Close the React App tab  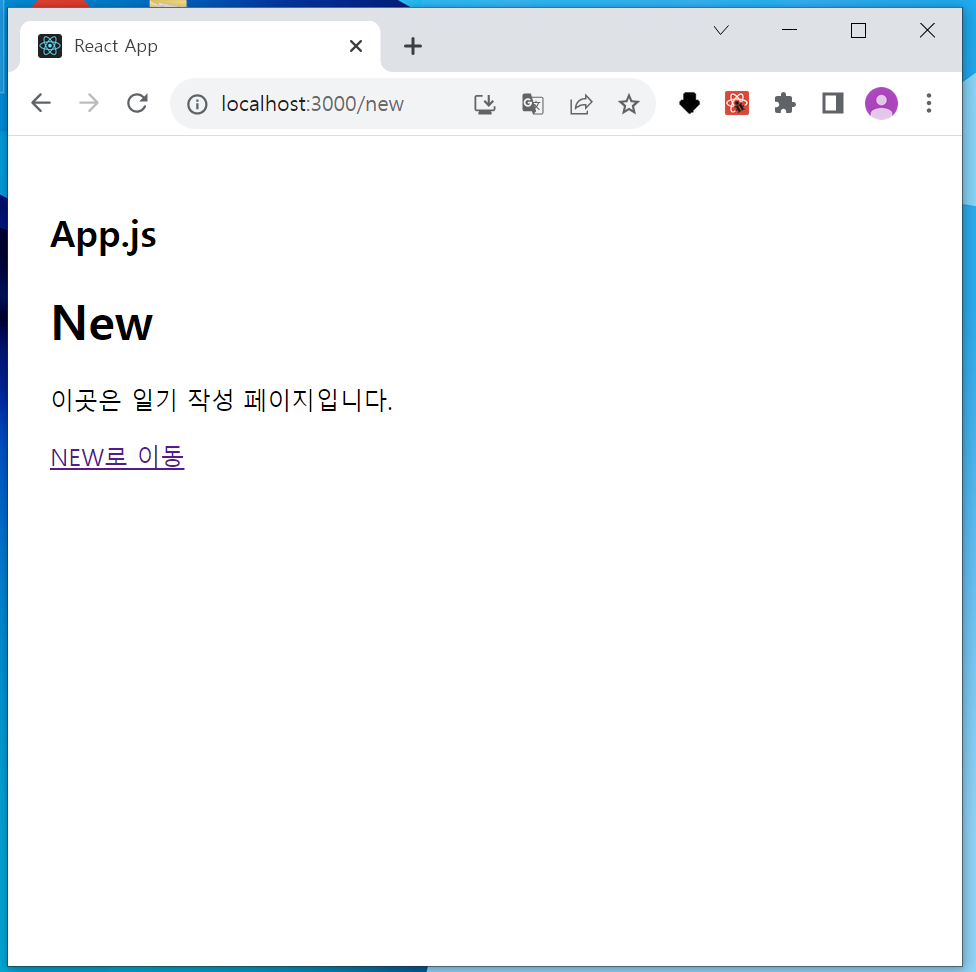pos(356,46)
